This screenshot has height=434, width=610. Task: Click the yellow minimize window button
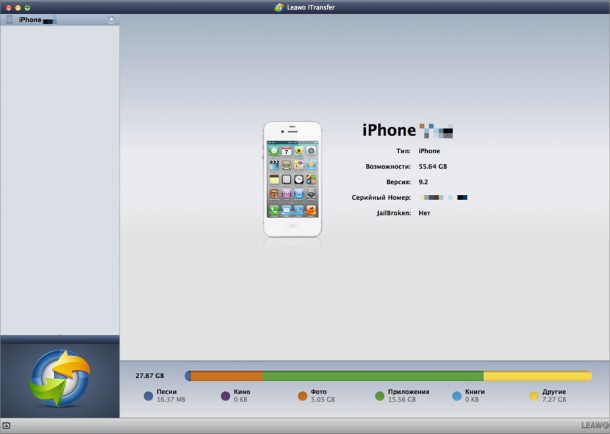click(x=18, y=7)
